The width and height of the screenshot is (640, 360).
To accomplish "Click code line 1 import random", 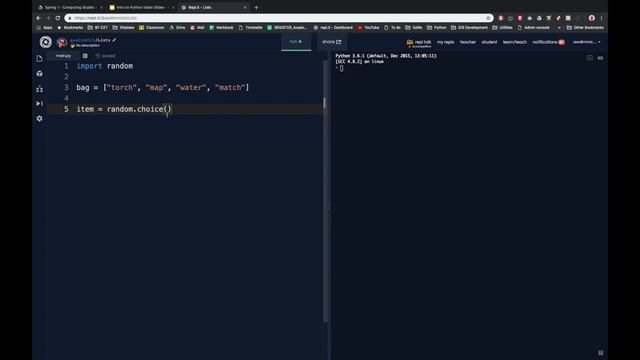I will pos(104,66).
